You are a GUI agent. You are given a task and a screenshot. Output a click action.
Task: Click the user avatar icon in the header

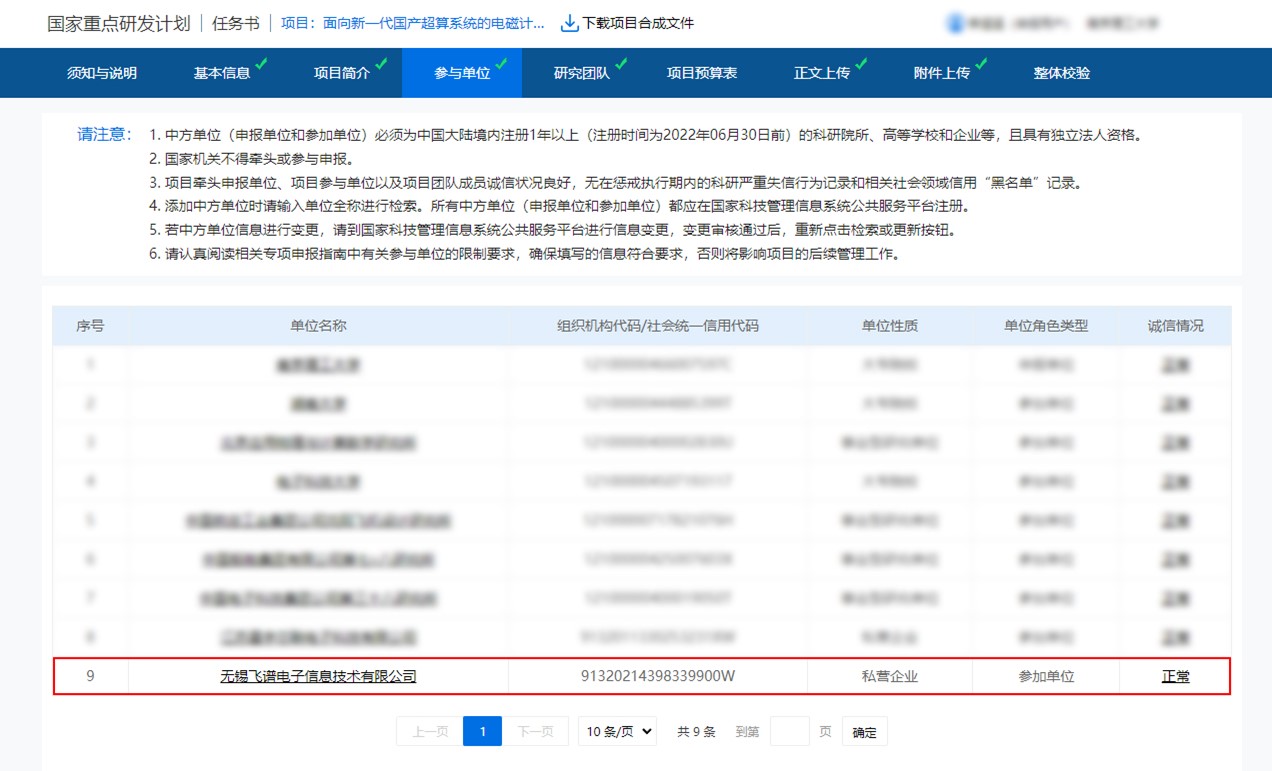pos(955,23)
